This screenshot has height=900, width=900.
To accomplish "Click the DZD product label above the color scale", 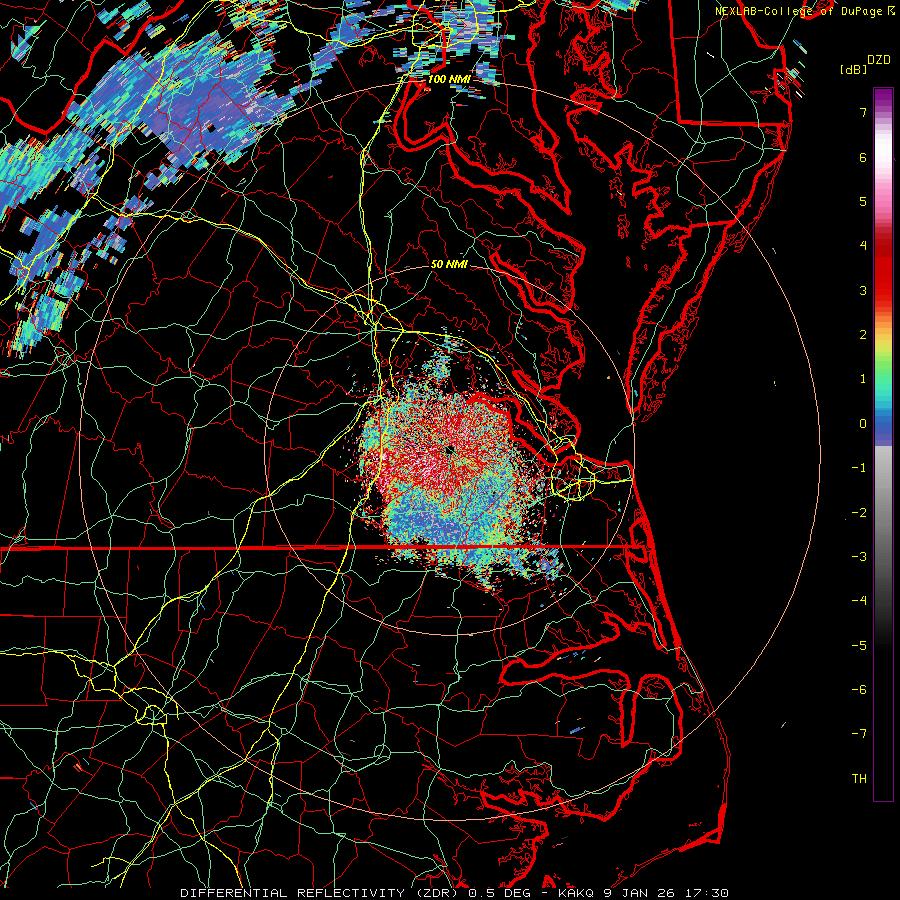I will tap(879, 60).
